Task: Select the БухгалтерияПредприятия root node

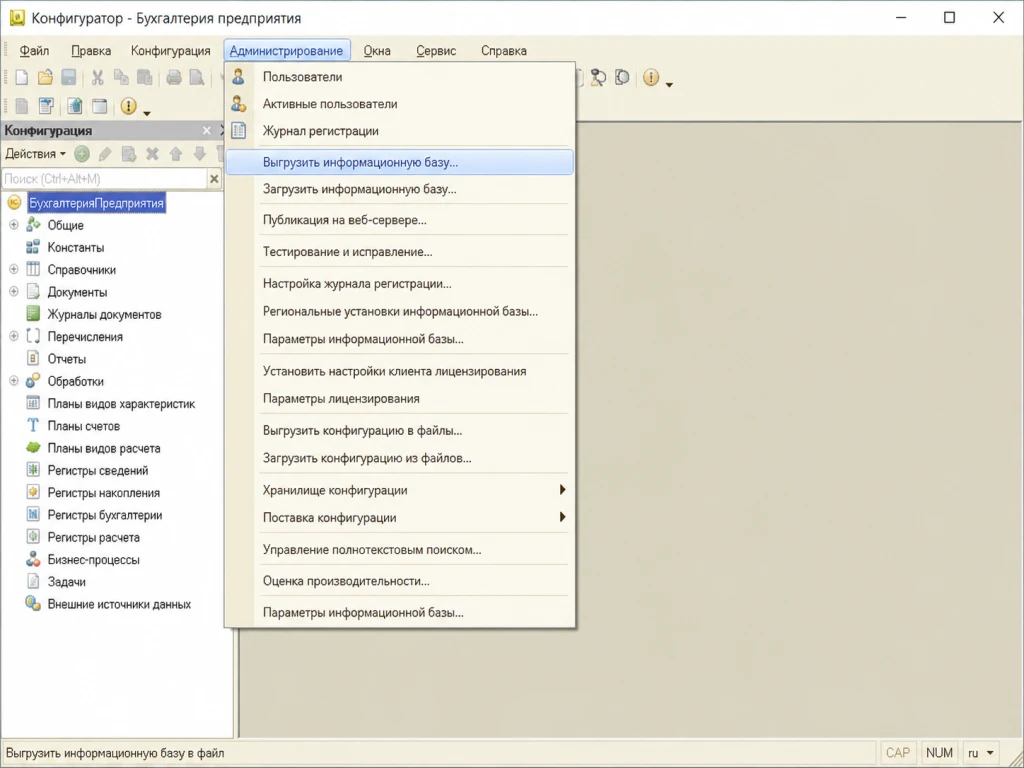Action: [96, 203]
